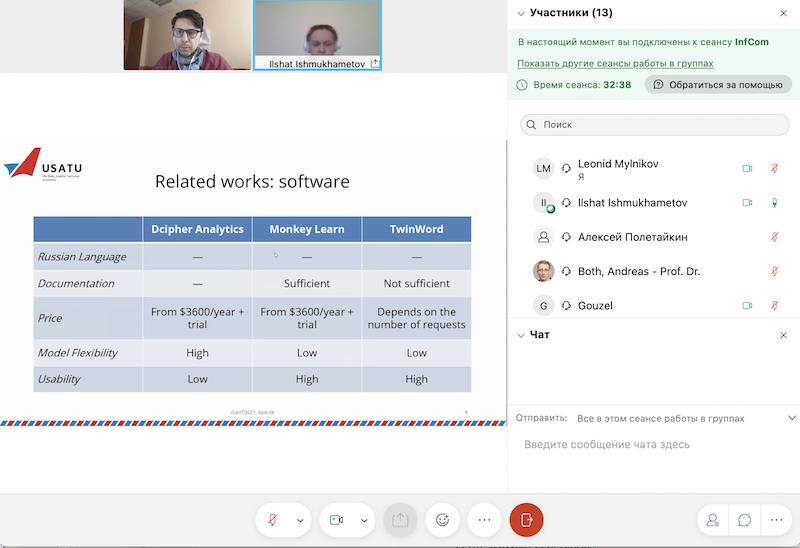Click slide title Related works: software
The width and height of the screenshot is (800, 548).
(252, 182)
